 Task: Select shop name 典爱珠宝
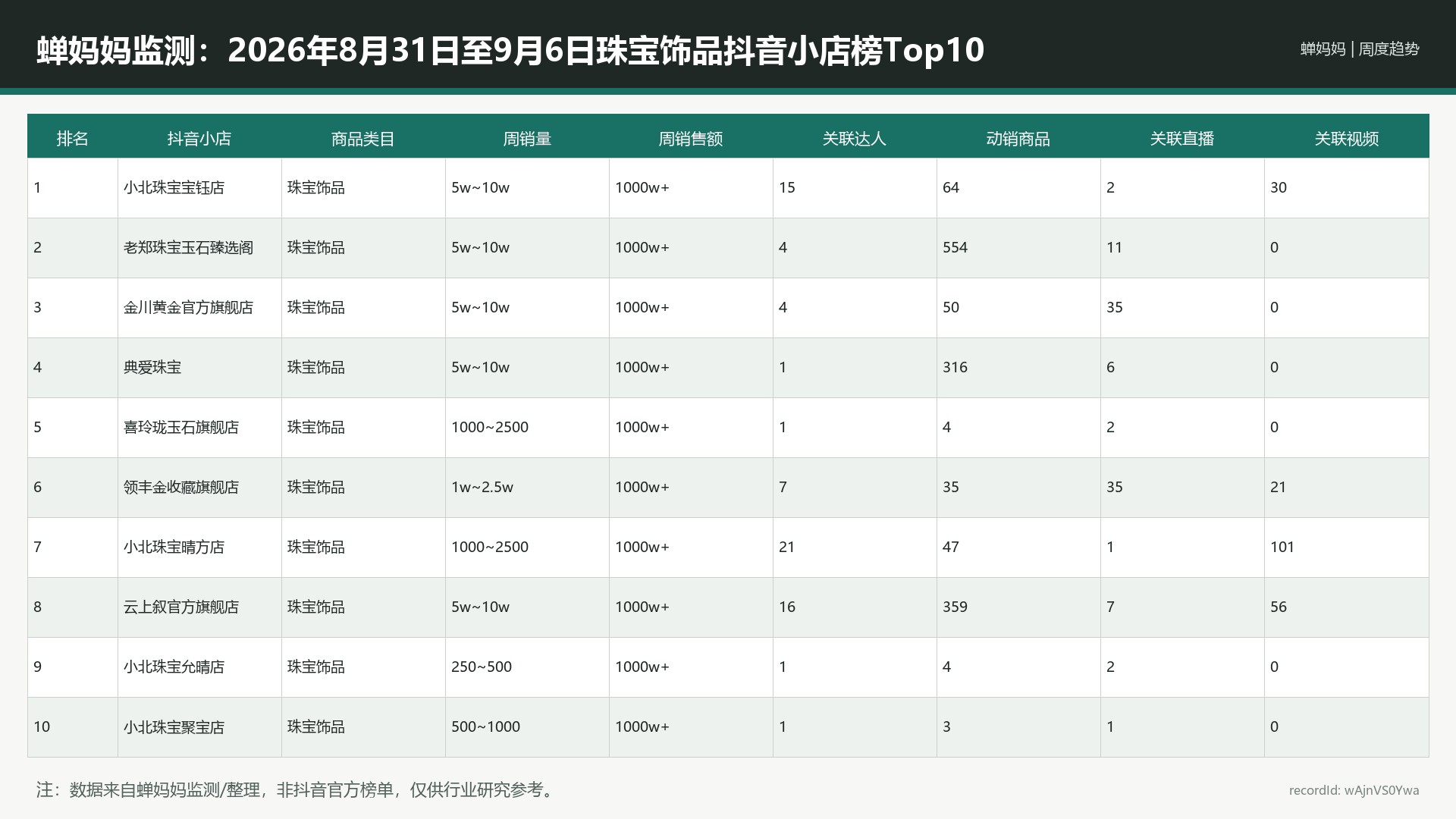[152, 367]
